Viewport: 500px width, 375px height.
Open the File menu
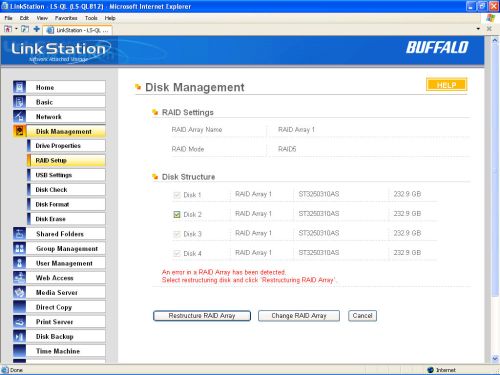[8, 18]
